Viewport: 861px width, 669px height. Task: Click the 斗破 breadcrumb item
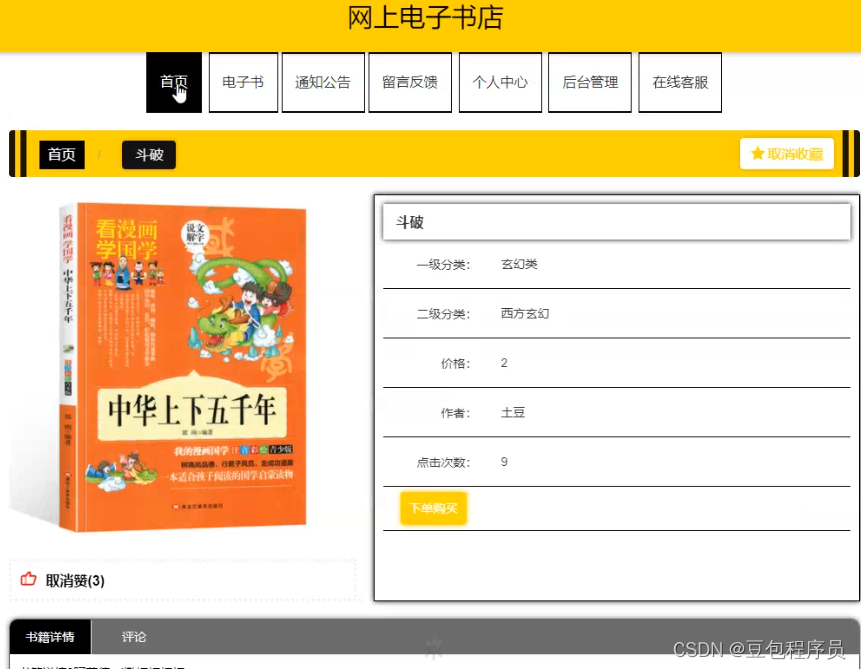[x=149, y=154]
